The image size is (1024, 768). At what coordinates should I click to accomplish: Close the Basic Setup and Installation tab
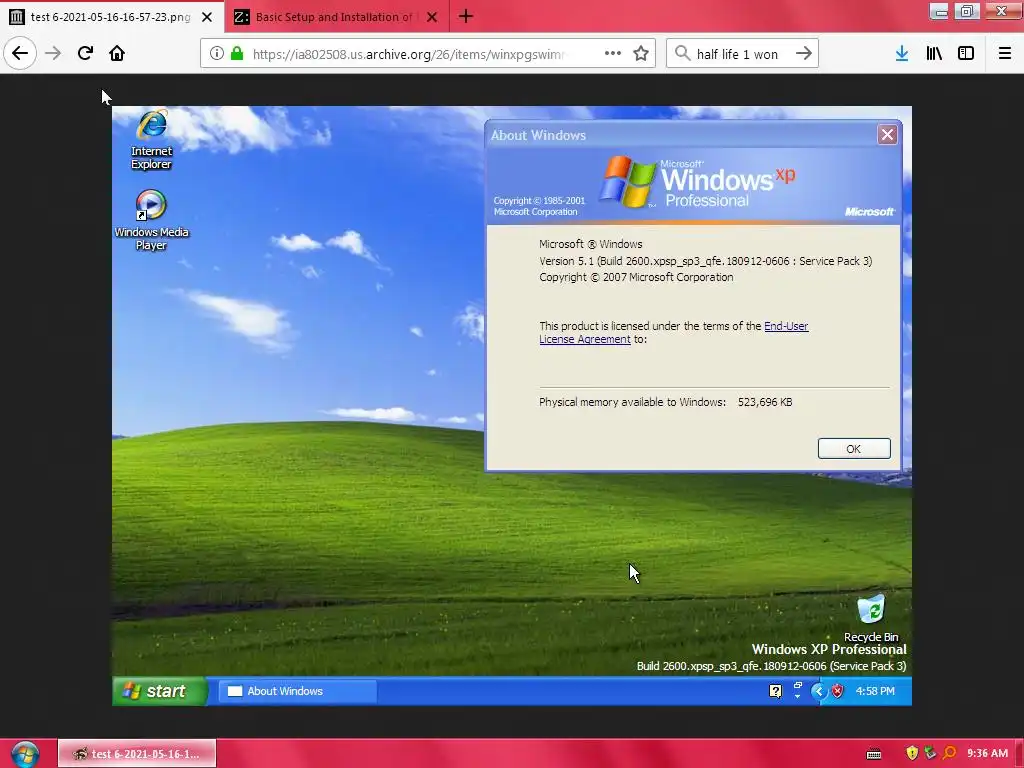(x=432, y=17)
